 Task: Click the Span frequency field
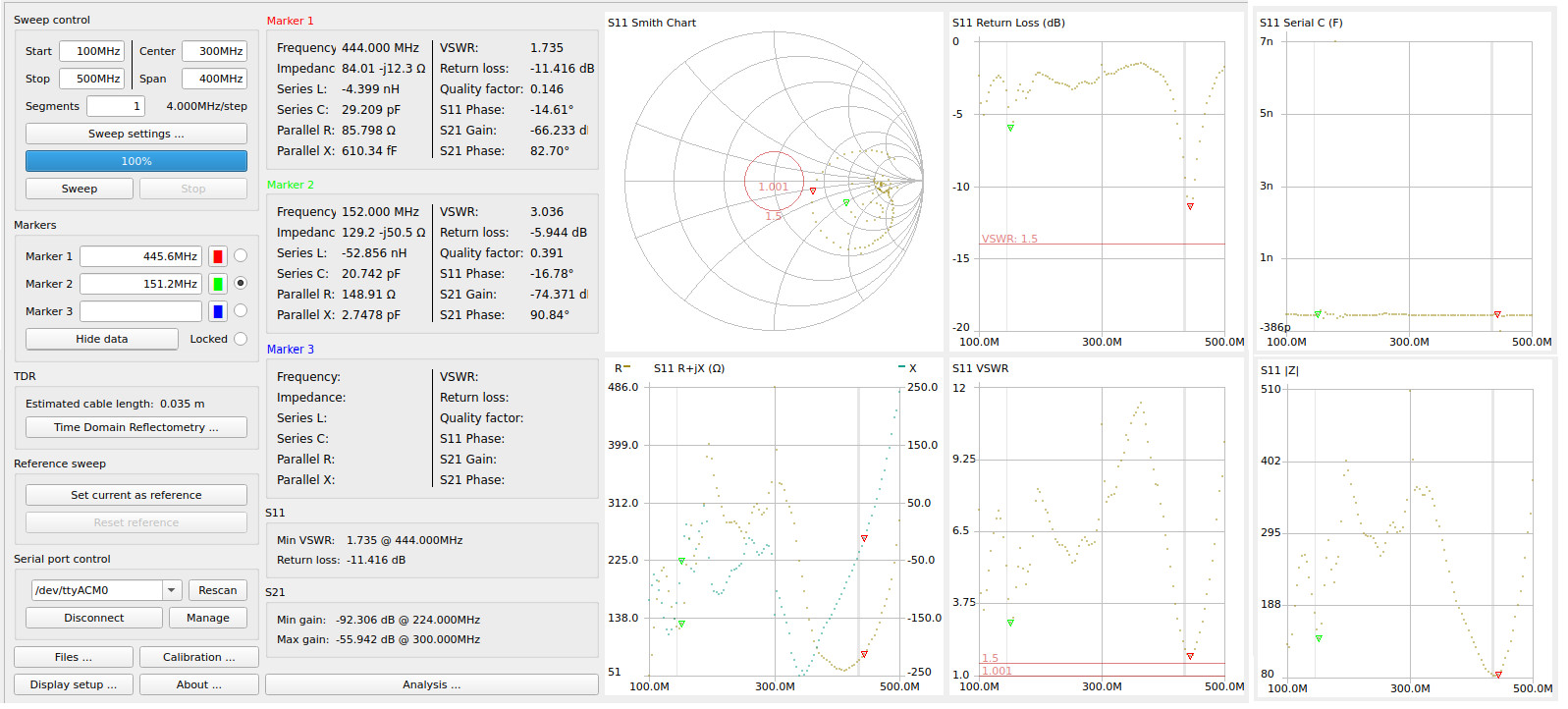(215, 79)
